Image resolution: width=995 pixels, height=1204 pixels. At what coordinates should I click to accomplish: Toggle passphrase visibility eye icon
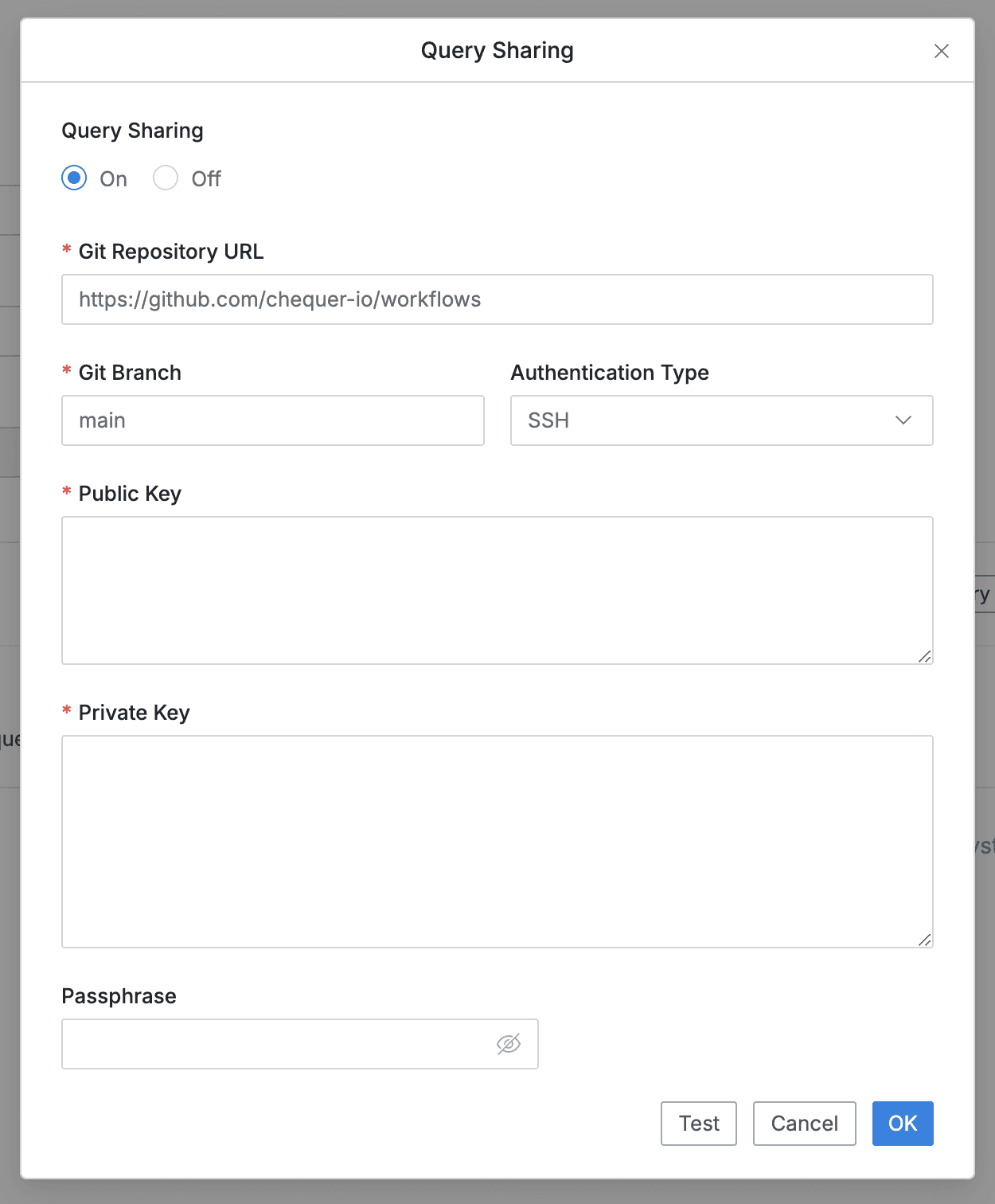click(x=509, y=1043)
